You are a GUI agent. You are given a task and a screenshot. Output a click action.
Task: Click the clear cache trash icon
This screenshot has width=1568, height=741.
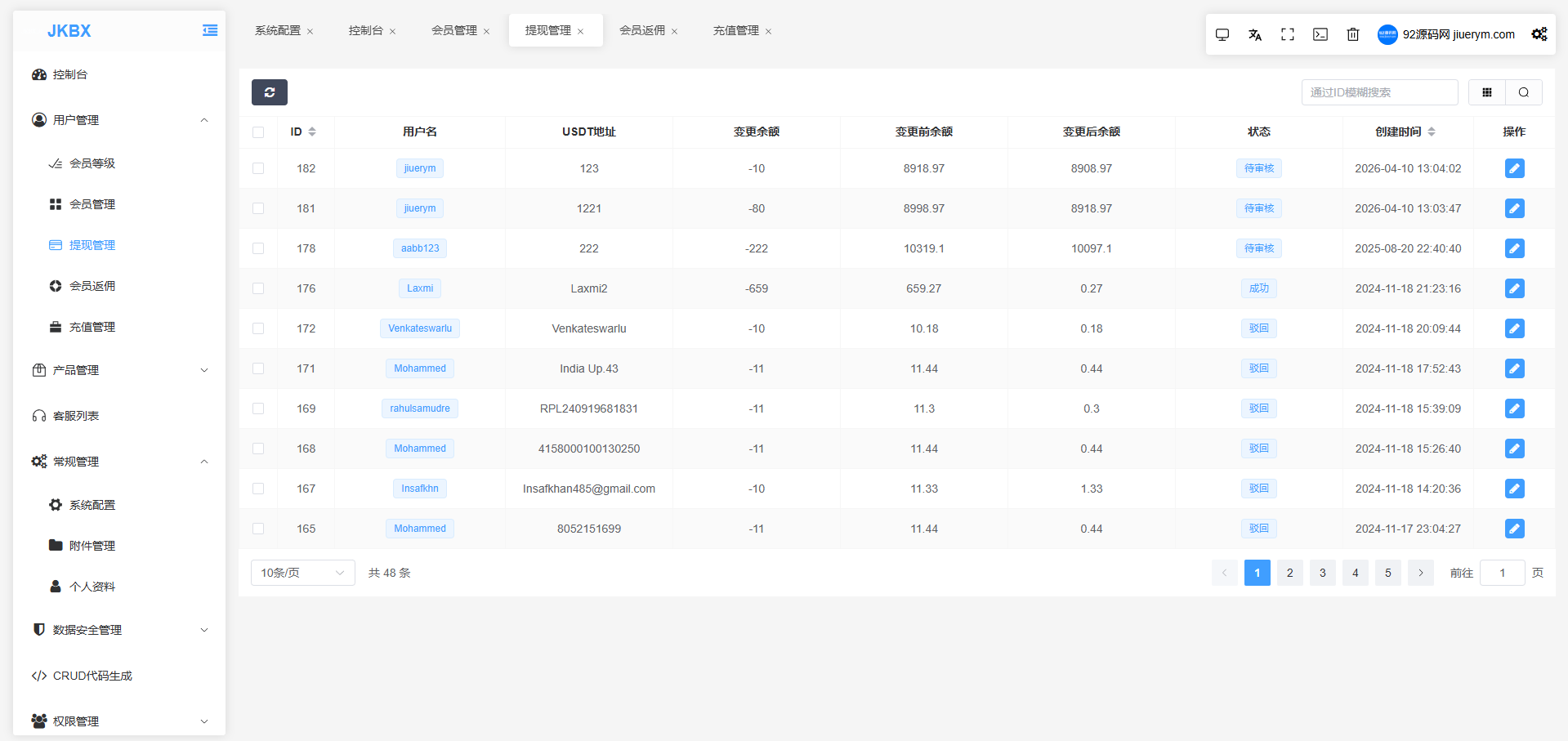[1353, 34]
